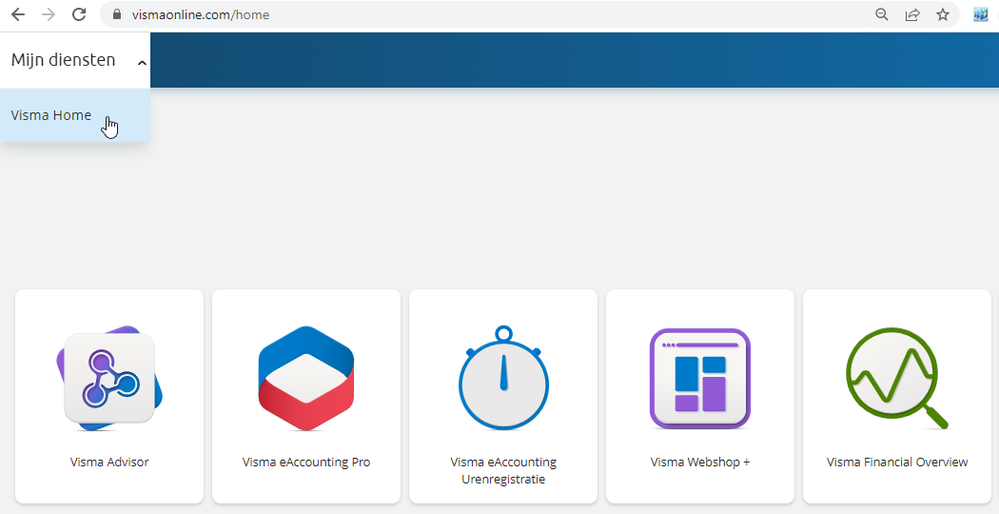Click the Visma eAccounting Pro label
The width and height of the screenshot is (999, 514).
pyautogui.click(x=306, y=462)
